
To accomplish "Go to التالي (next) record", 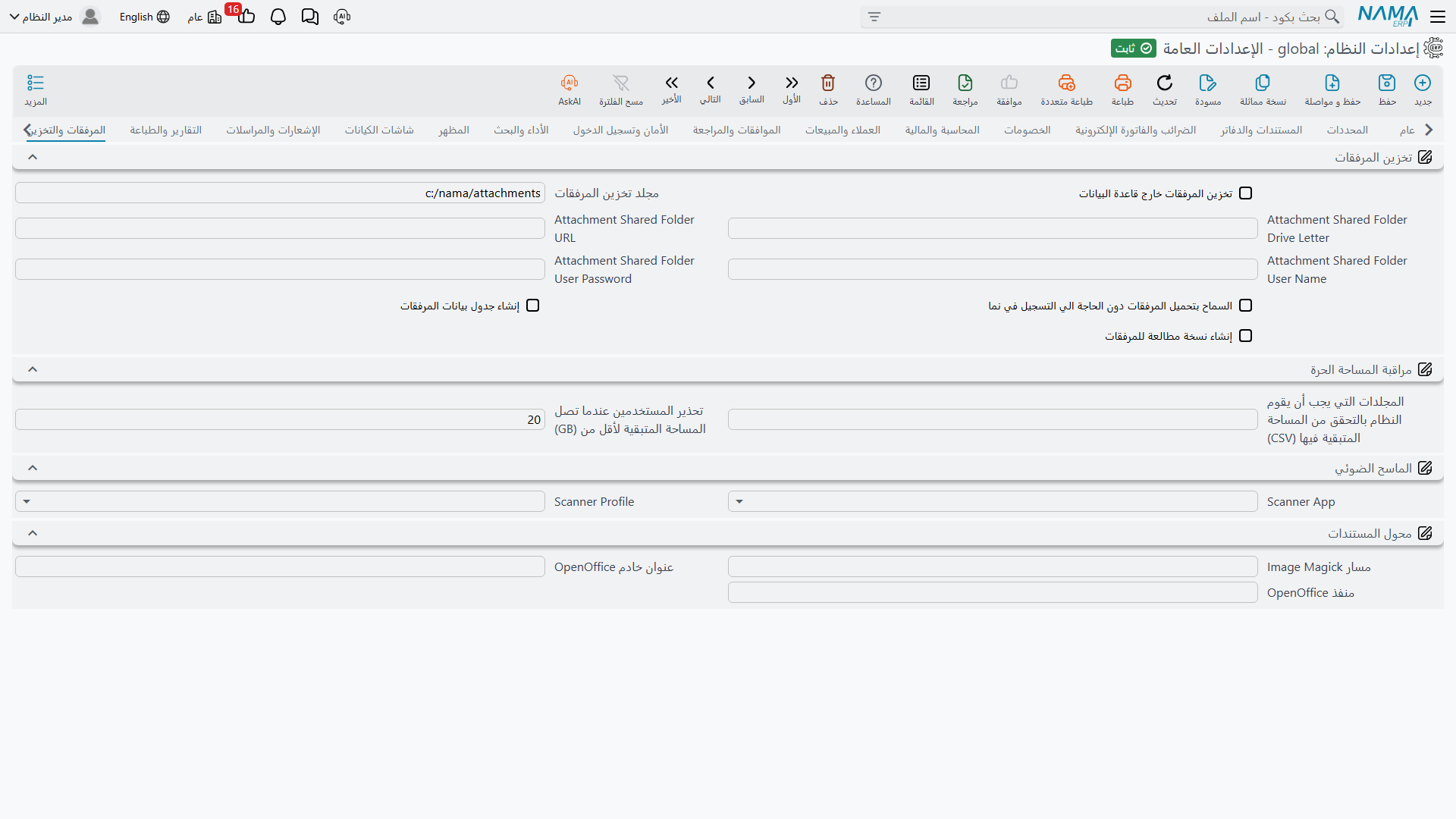I will click(x=711, y=83).
